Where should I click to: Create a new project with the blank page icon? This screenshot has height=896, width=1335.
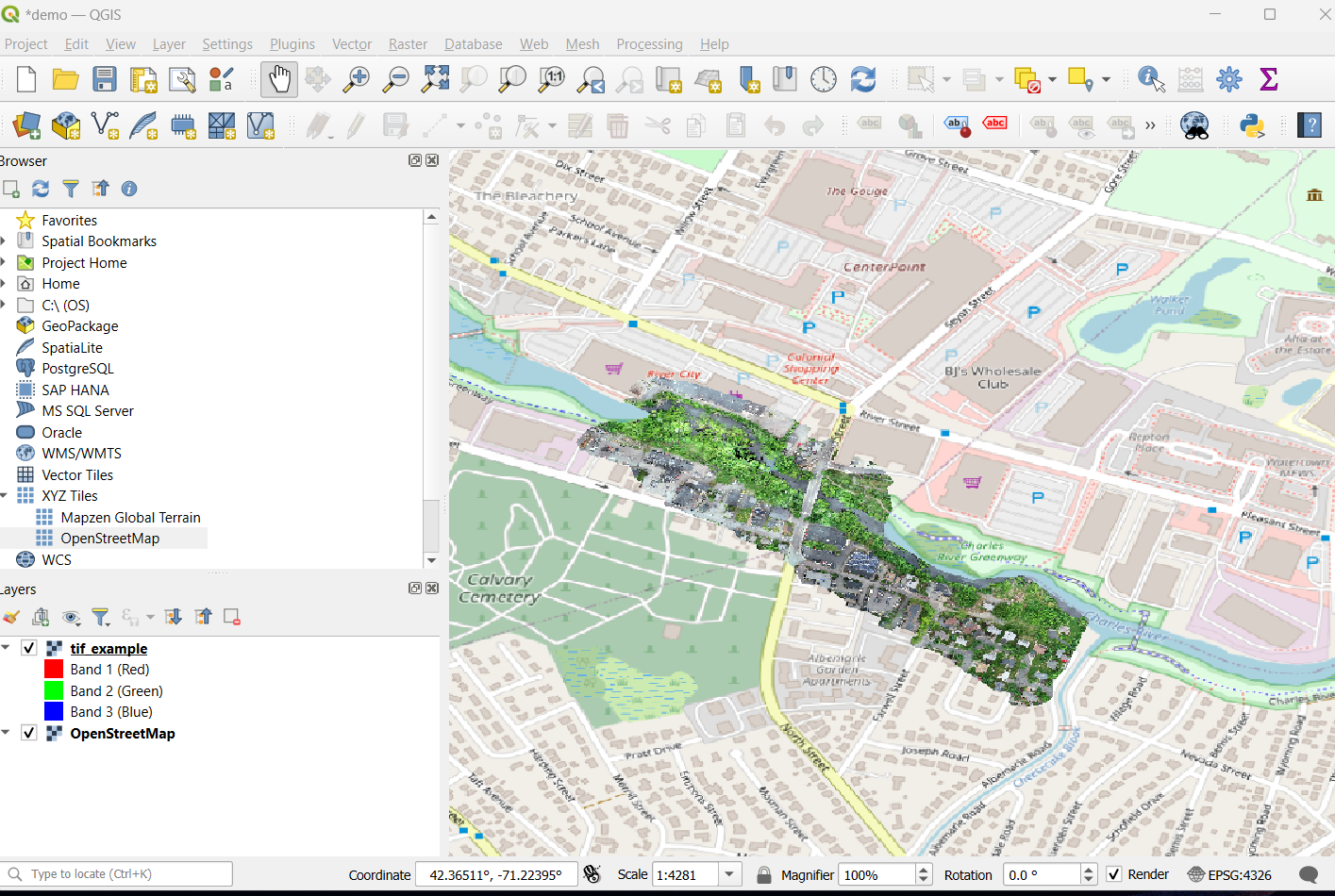click(x=26, y=79)
